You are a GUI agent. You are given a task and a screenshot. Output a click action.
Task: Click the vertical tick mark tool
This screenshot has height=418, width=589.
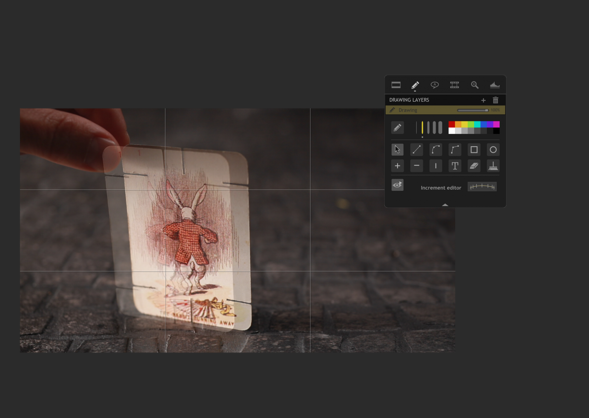click(436, 166)
